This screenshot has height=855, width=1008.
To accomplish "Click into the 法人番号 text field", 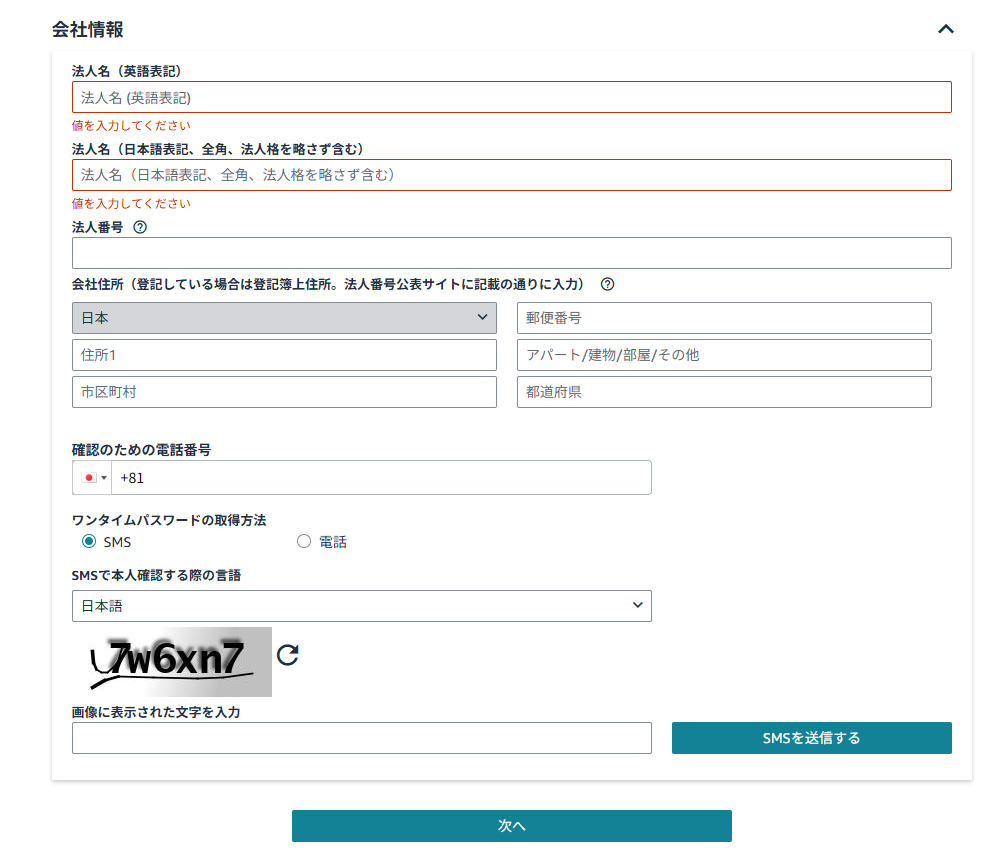I will [x=511, y=253].
